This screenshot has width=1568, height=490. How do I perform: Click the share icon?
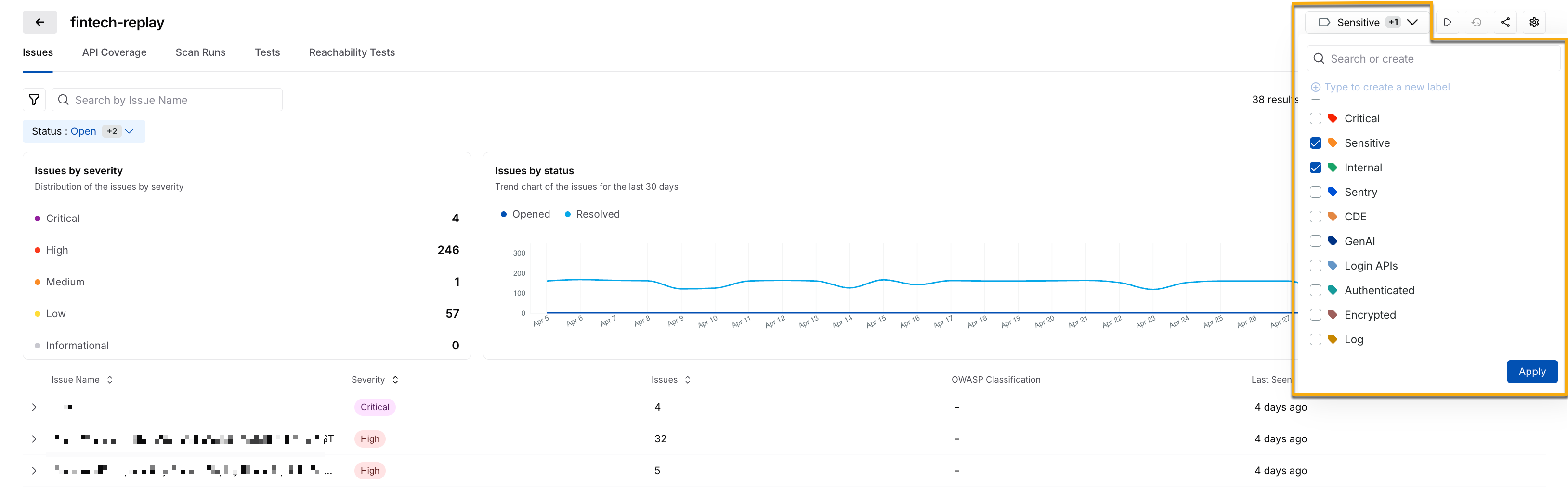(x=1505, y=23)
